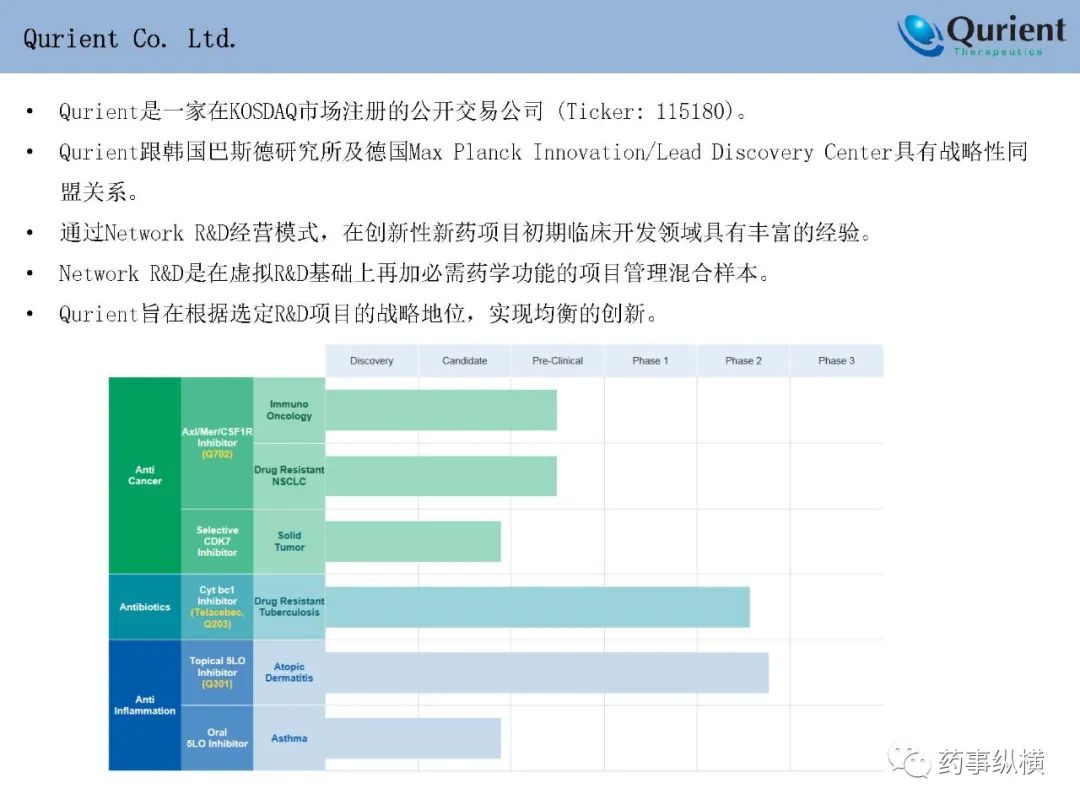Select the Discovery column header

pos(371,360)
